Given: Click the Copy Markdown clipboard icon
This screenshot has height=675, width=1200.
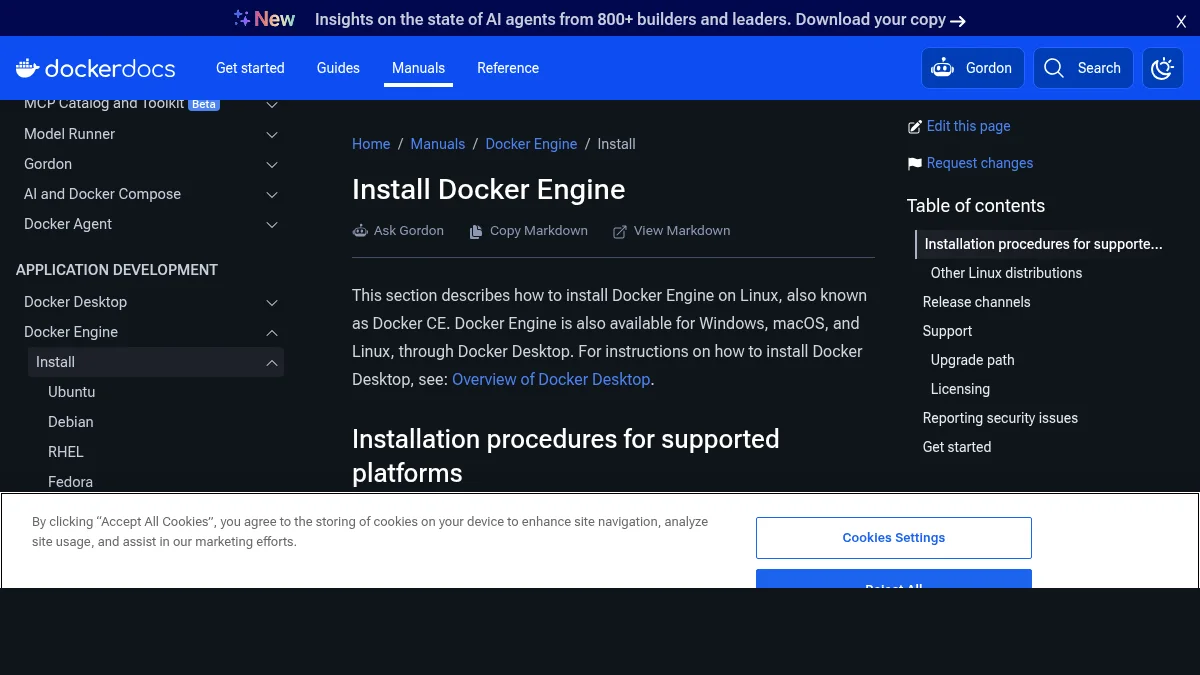Looking at the screenshot, I should coord(476,231).
